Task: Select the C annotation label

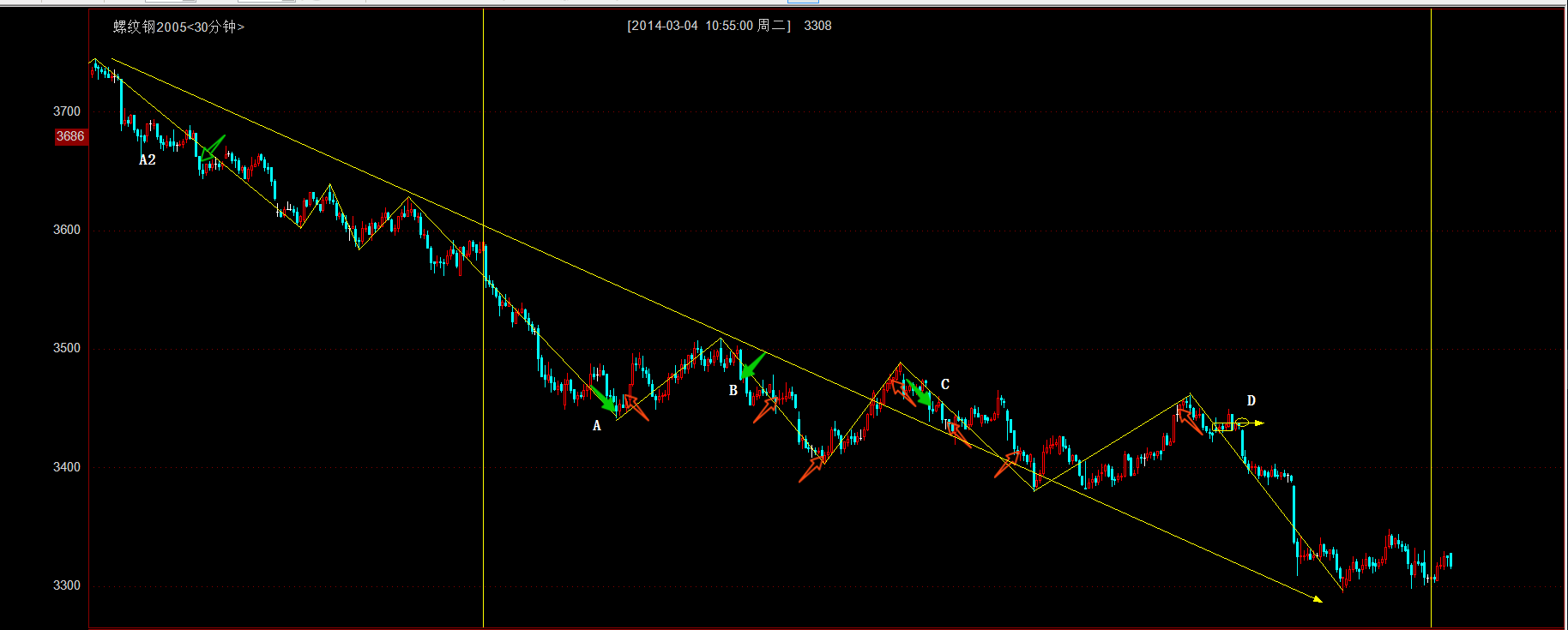Action: tap(945, 384)
